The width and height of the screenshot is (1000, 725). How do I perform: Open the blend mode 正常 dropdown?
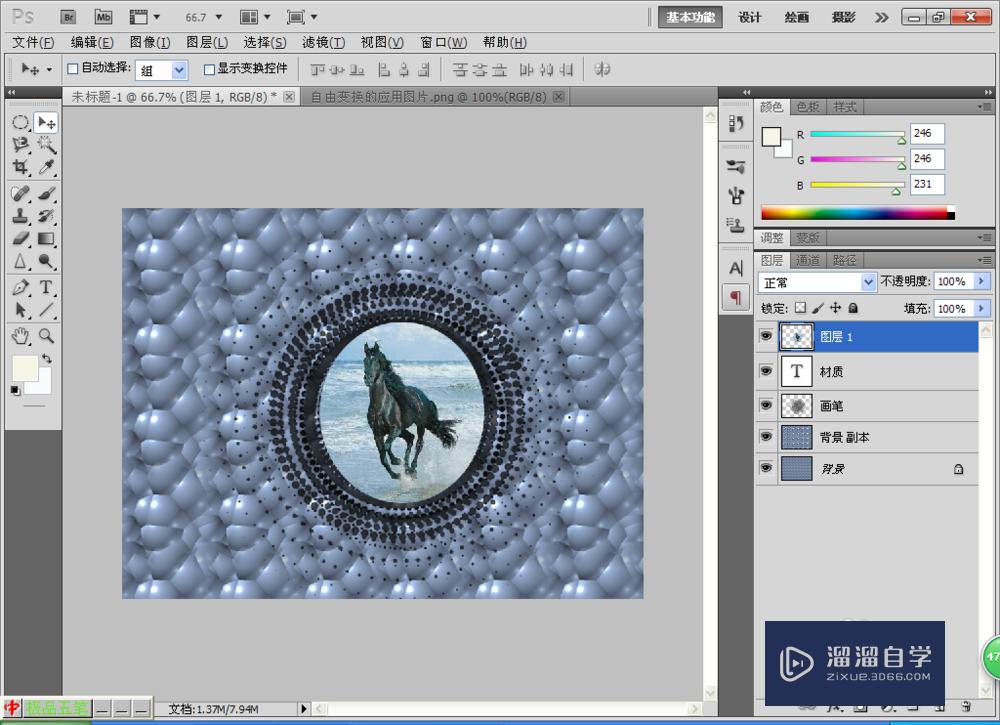pyautogui.click(x=817, y=282)
